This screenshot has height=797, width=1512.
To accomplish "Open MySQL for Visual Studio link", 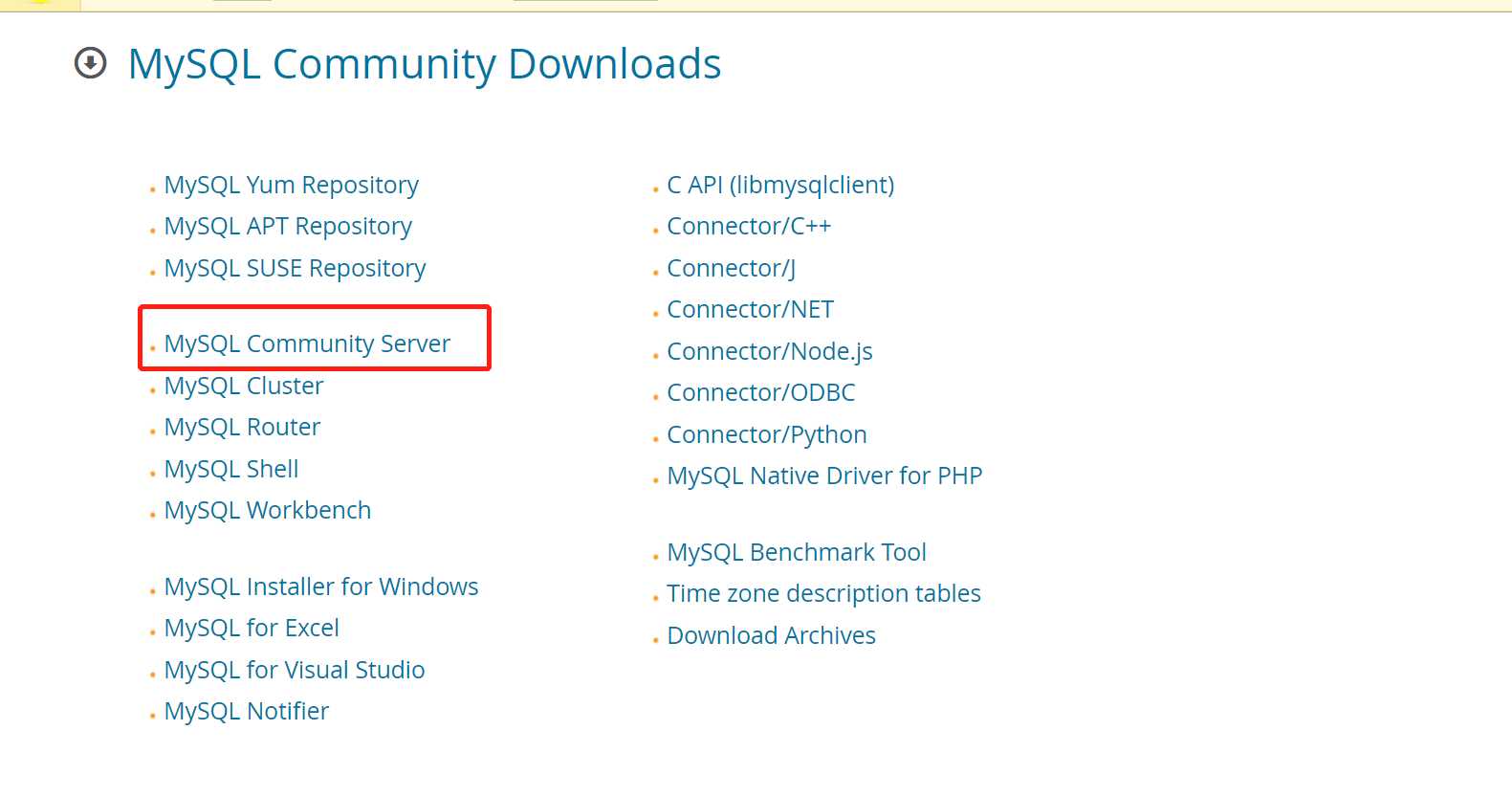I will [295, 670].
